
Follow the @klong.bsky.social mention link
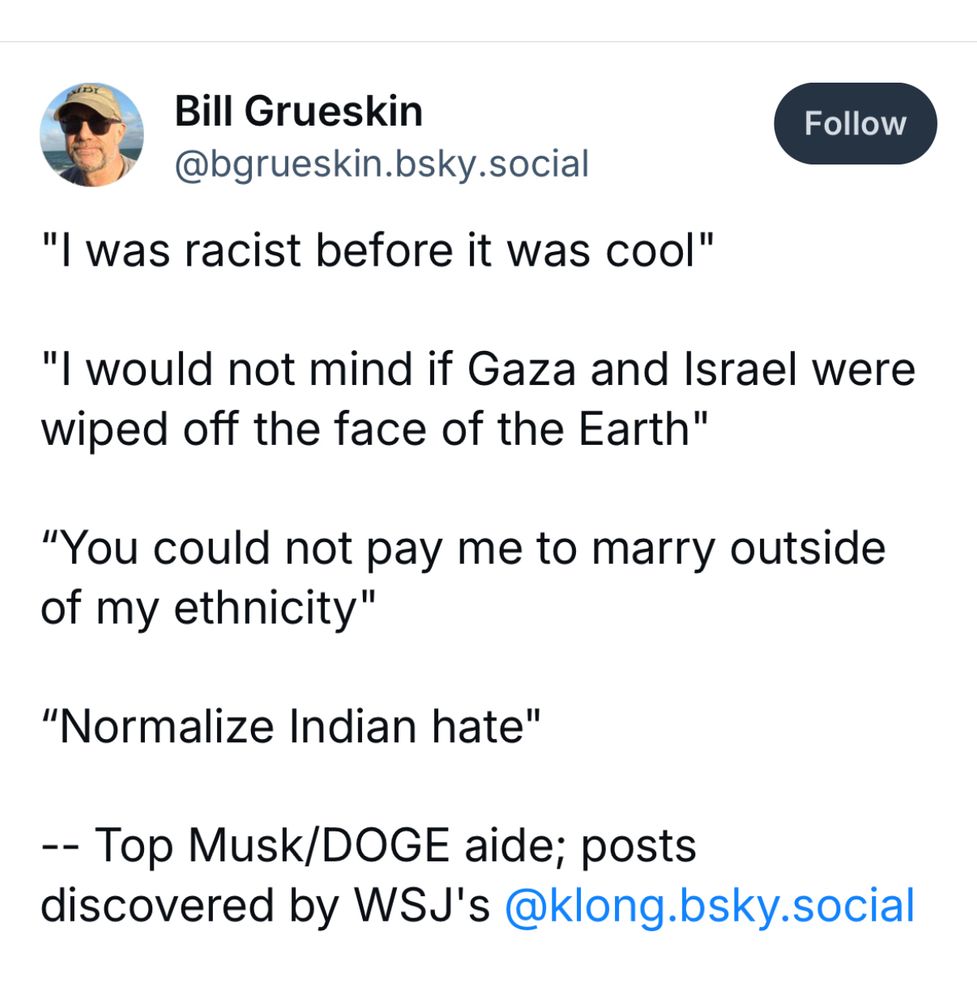click(x=709, y=905)
